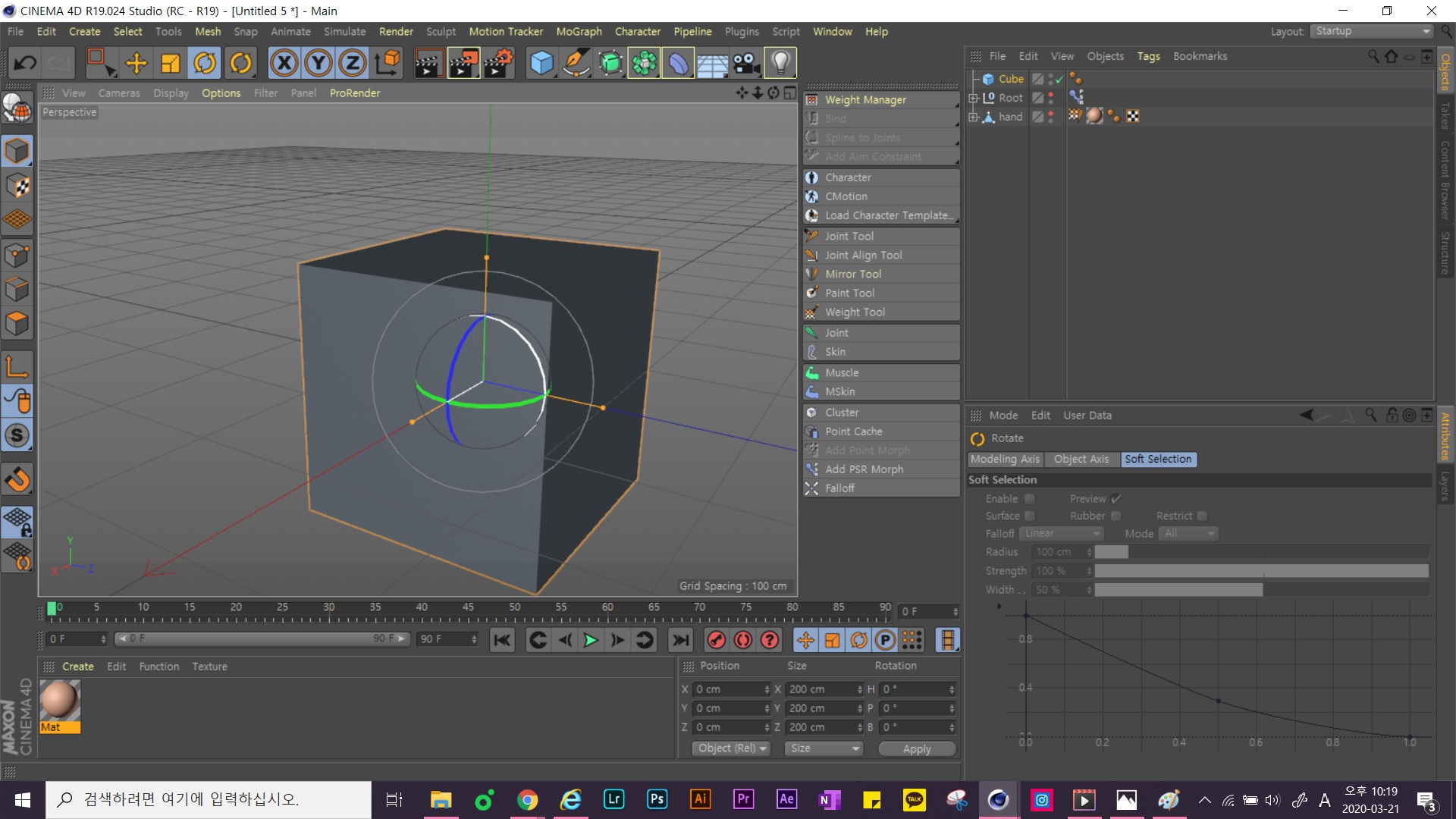Click the Undo arrow icon
This screenshot has width=1456, height=819.
[x=25, y=63]
